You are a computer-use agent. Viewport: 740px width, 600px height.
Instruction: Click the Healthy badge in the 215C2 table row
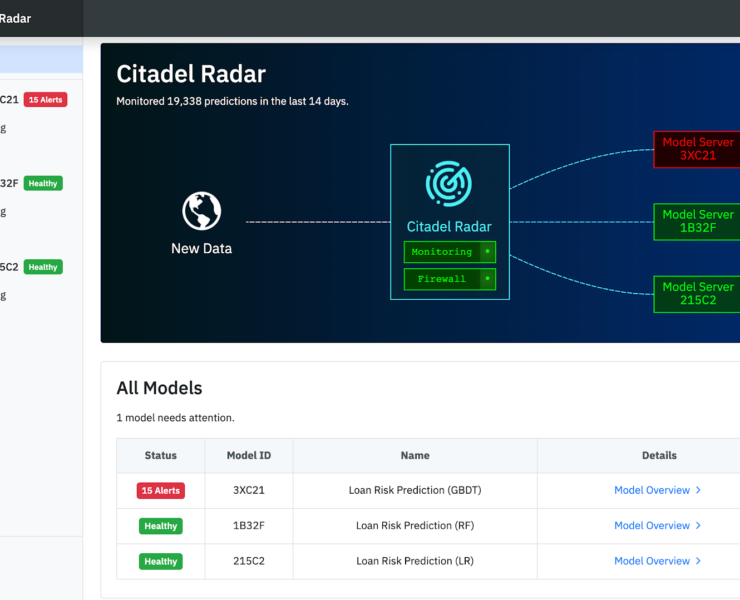160,561
